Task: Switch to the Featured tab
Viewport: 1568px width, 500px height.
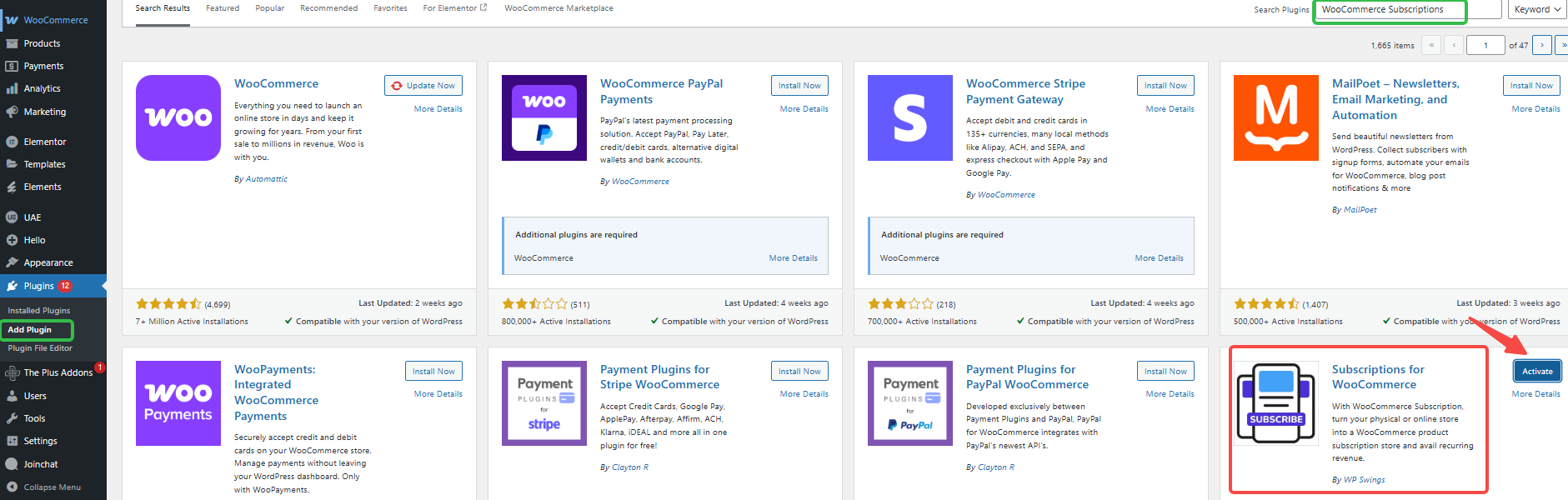Action: [223, 8]
